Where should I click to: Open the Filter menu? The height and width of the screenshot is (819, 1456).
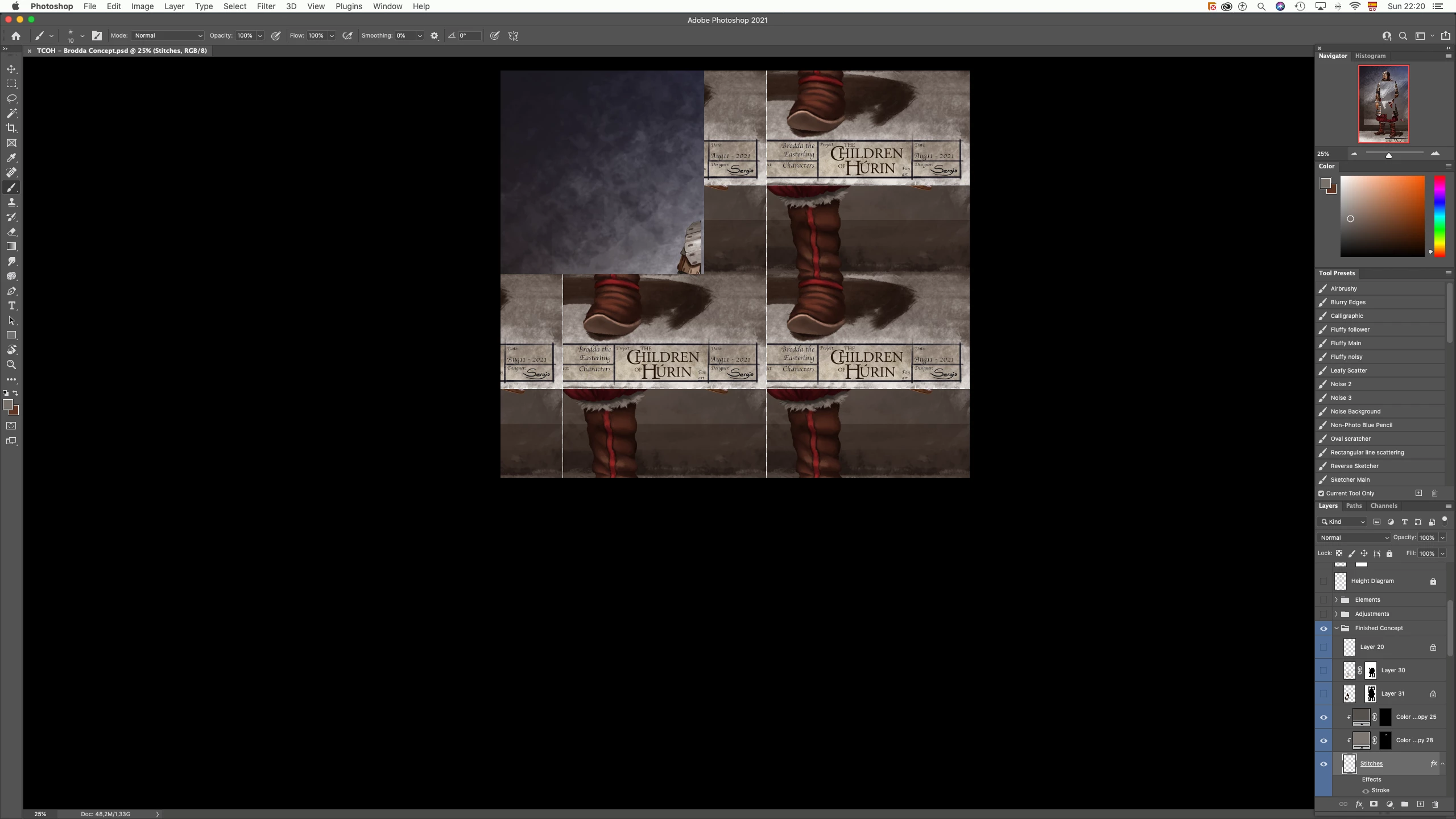pos(266,6)
